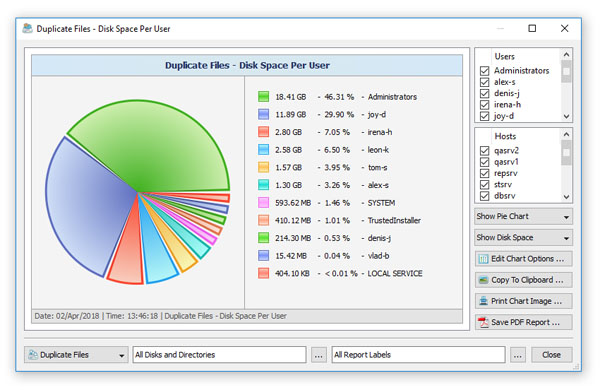The image size is (600, 390).
Task: Open the Show Pie Chart dropdown
Action: [x=523, y=217]
